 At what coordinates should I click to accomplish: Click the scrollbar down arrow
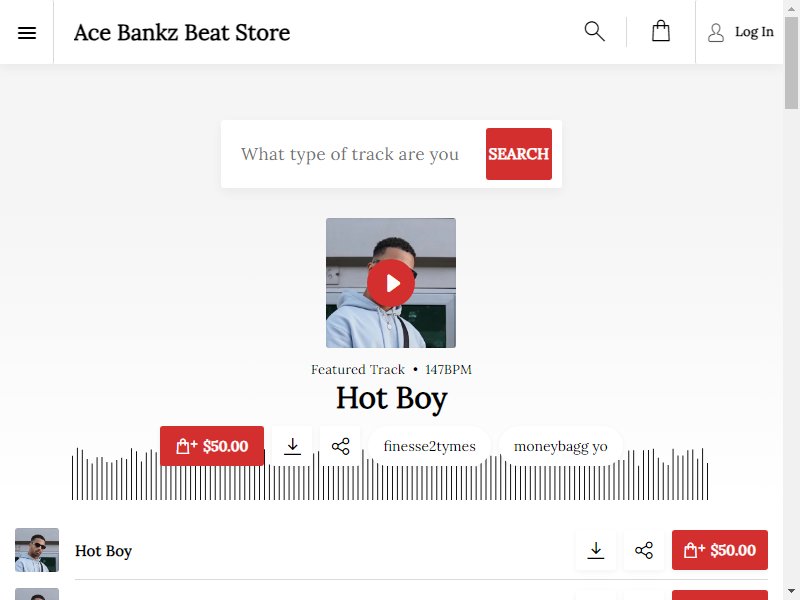coord(791,594)
